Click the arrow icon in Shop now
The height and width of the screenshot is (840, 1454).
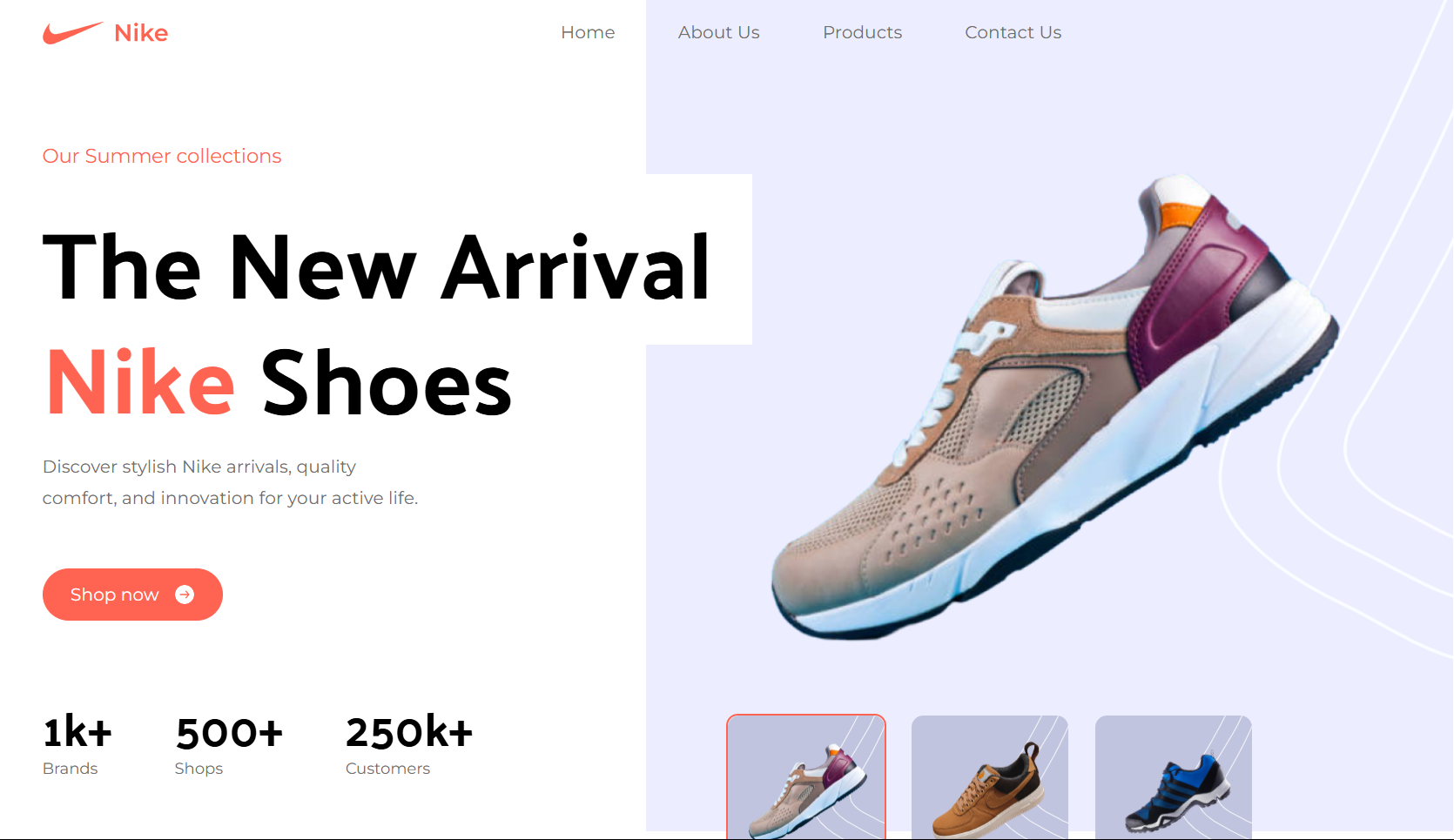coord(185,595)
